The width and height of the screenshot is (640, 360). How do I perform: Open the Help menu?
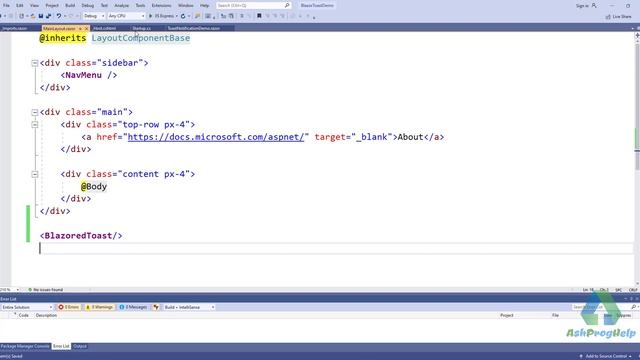click(204, 5)
